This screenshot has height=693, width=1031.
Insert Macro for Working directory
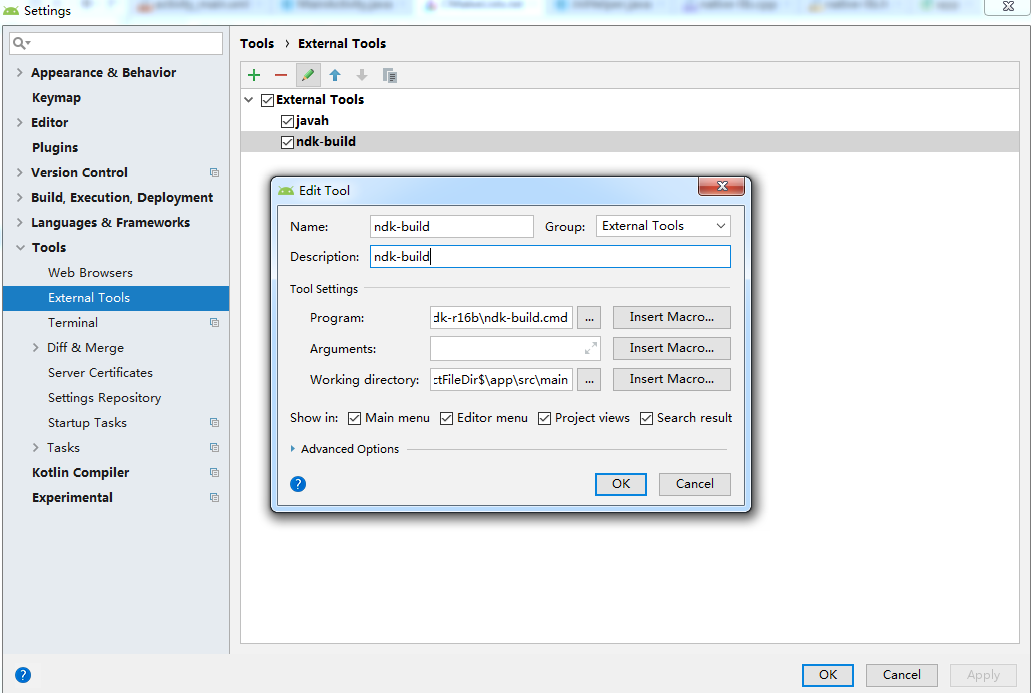(671, 379)
